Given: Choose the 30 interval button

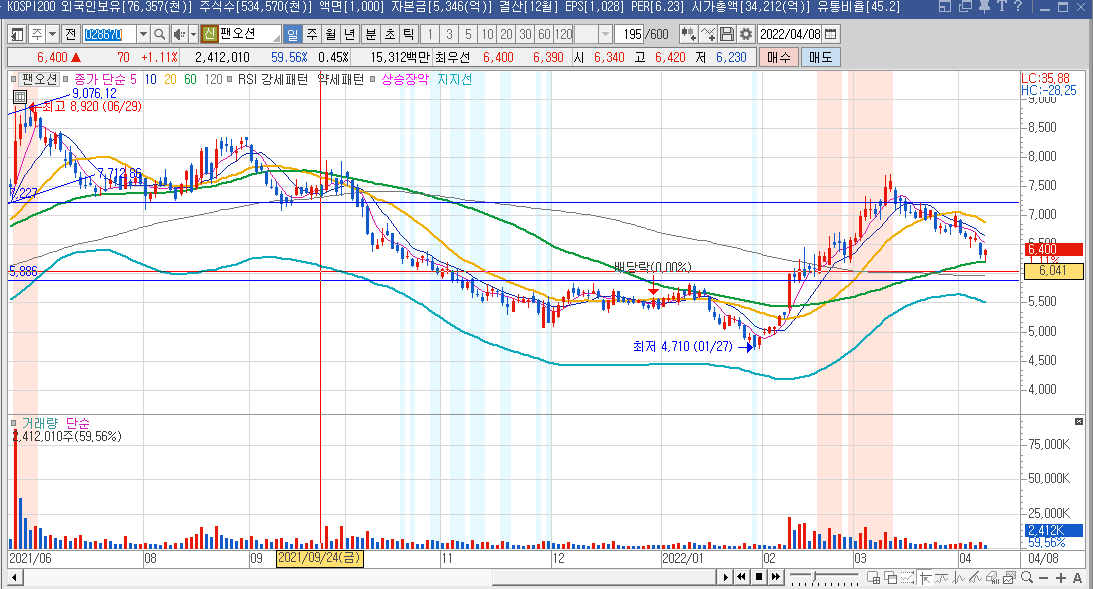Looking at the screenshot, I should pyautogui.click(x=526, y=34).
